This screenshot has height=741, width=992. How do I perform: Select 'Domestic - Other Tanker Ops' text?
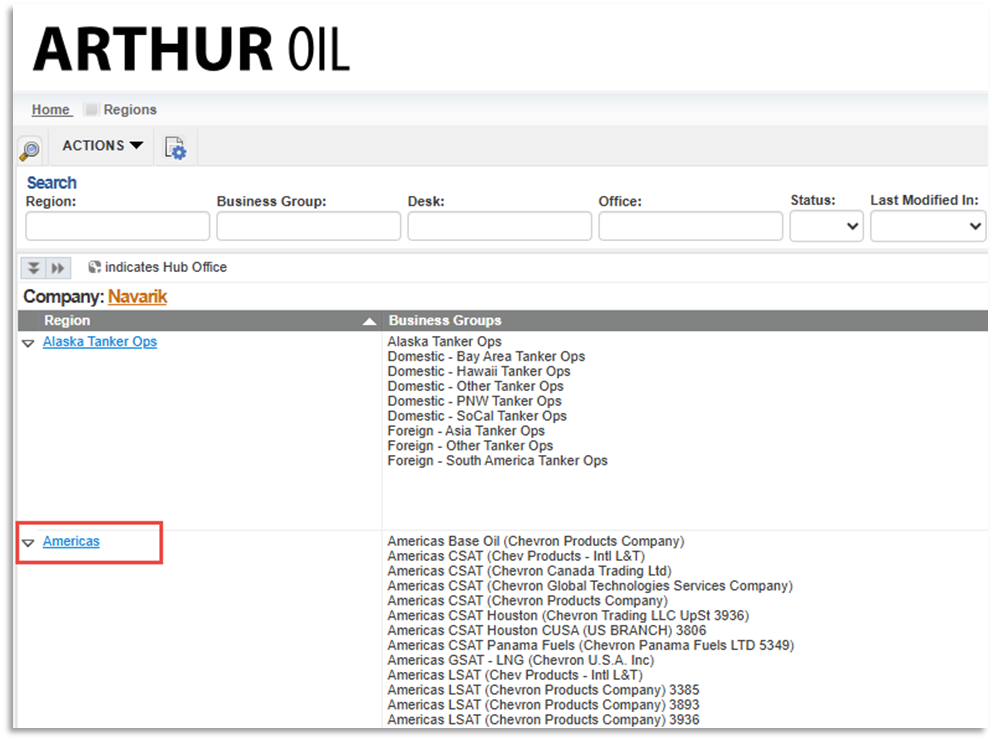(x=475, y=387)
